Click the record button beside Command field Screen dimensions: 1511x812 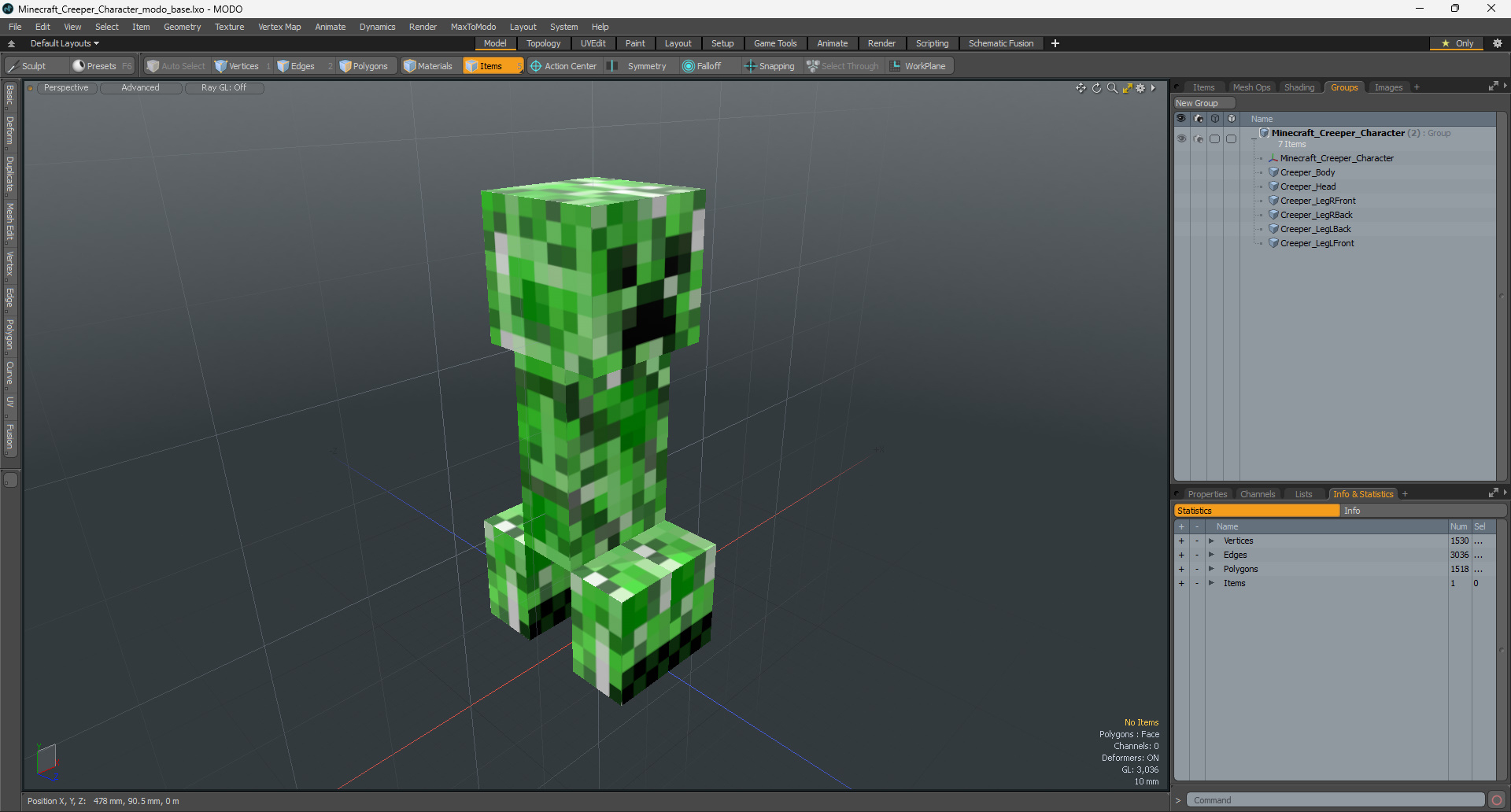tap(1497, 800)
